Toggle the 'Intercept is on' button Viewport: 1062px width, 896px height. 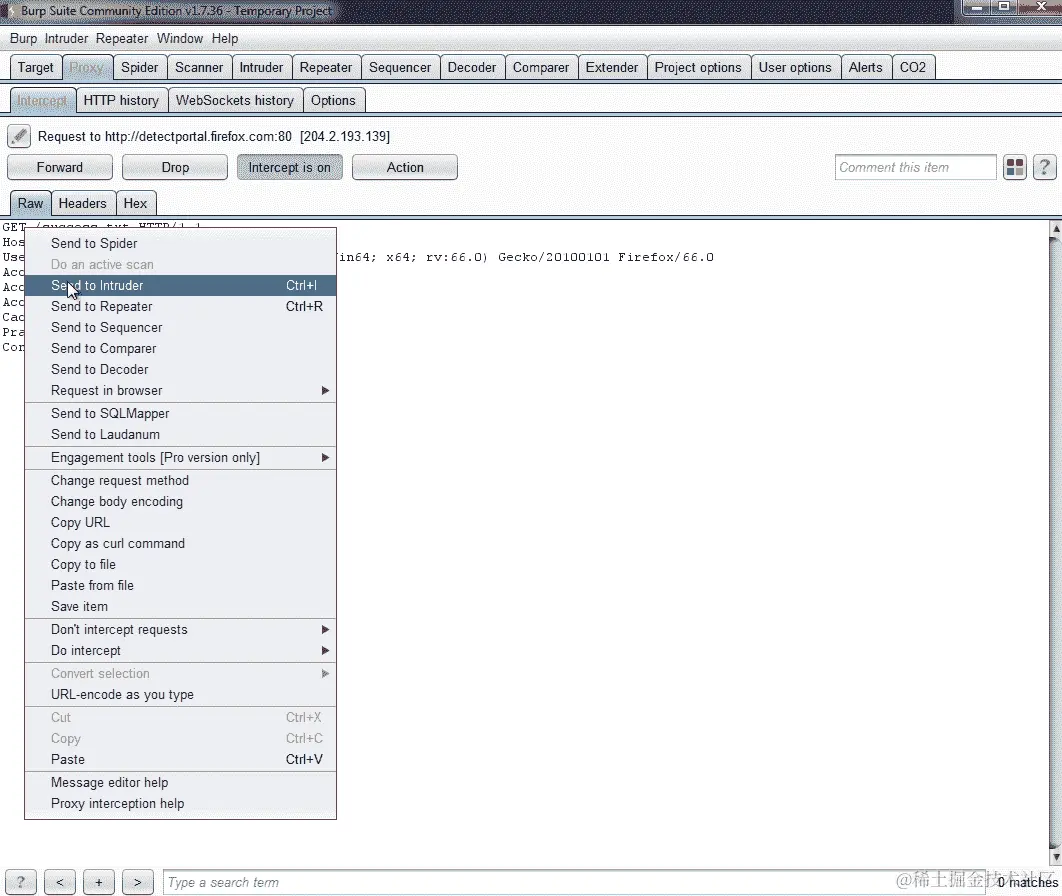coord(289,167)
